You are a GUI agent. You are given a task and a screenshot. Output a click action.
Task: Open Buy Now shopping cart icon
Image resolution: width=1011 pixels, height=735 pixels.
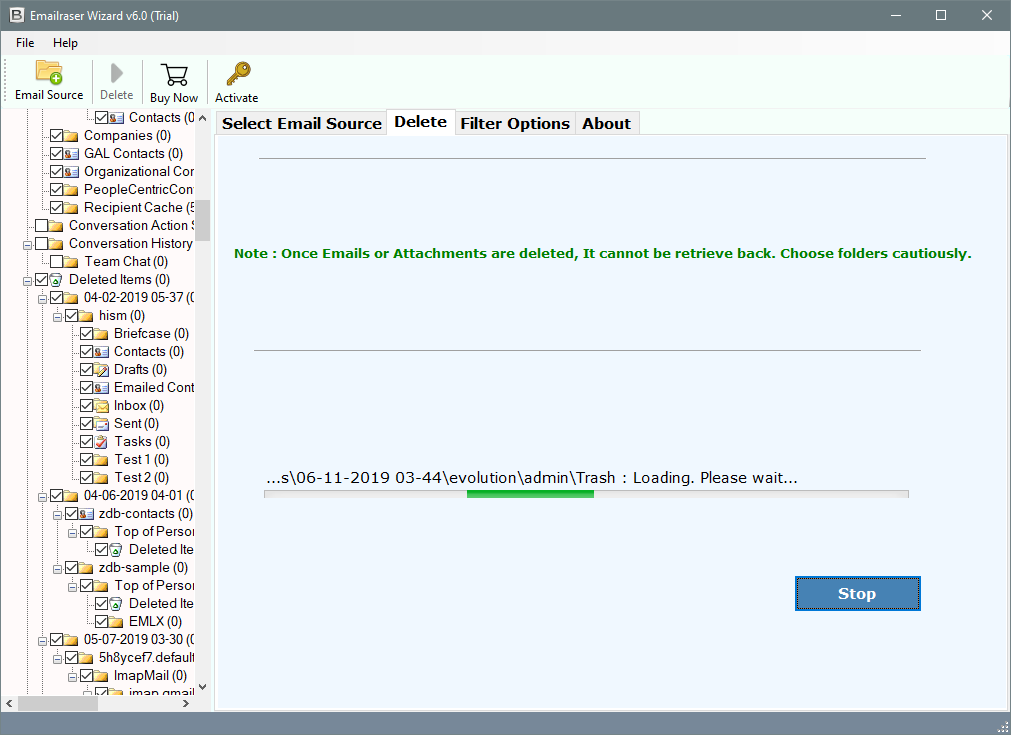click(x=174, y=75)
